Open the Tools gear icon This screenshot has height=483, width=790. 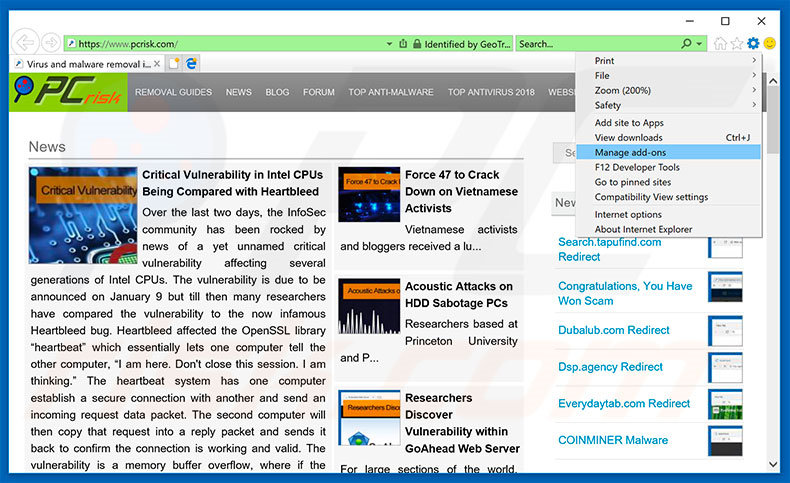pos(753,43)
